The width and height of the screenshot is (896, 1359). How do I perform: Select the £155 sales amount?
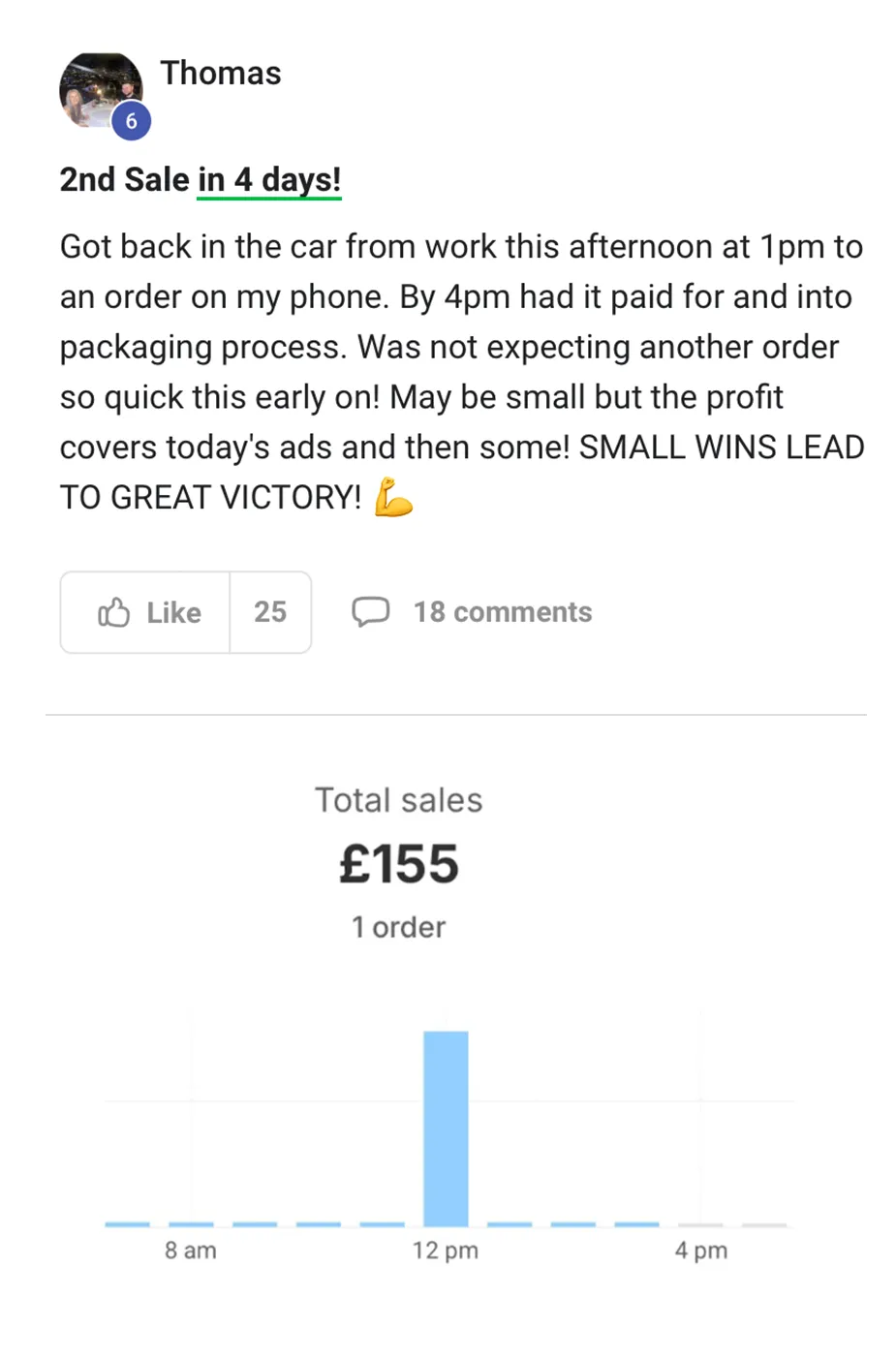pos(398,863)
